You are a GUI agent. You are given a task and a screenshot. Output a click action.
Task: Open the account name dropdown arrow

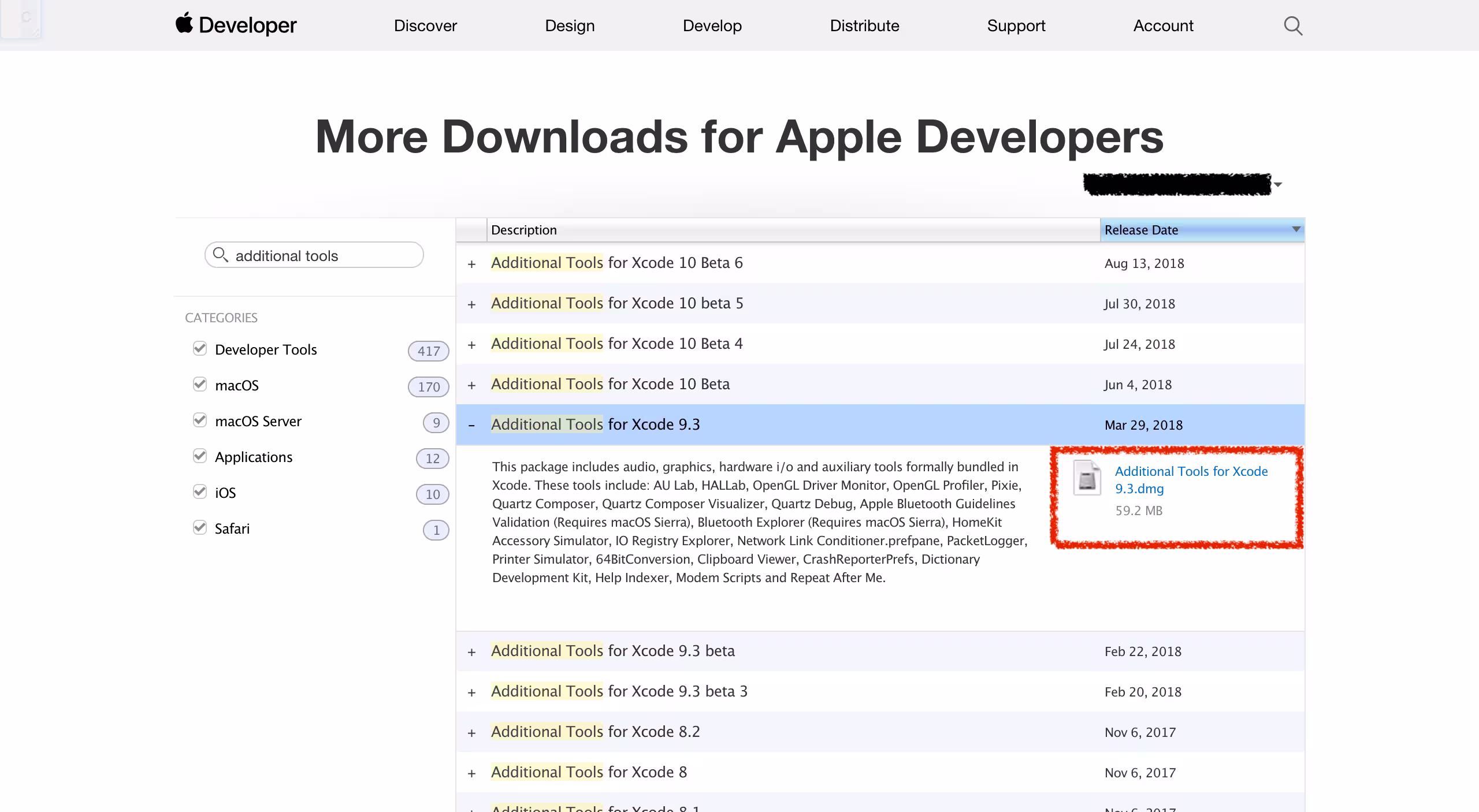[x=1278, y=185]
